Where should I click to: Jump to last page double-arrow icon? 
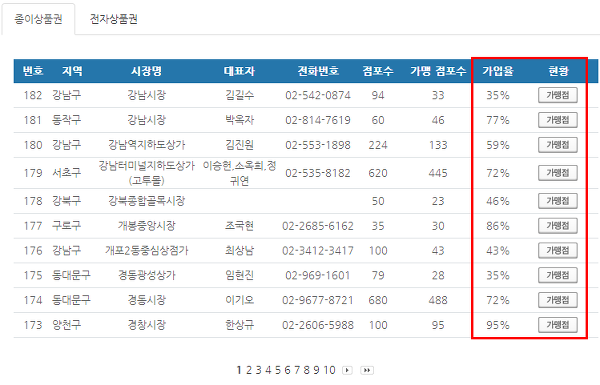[367, 370]
